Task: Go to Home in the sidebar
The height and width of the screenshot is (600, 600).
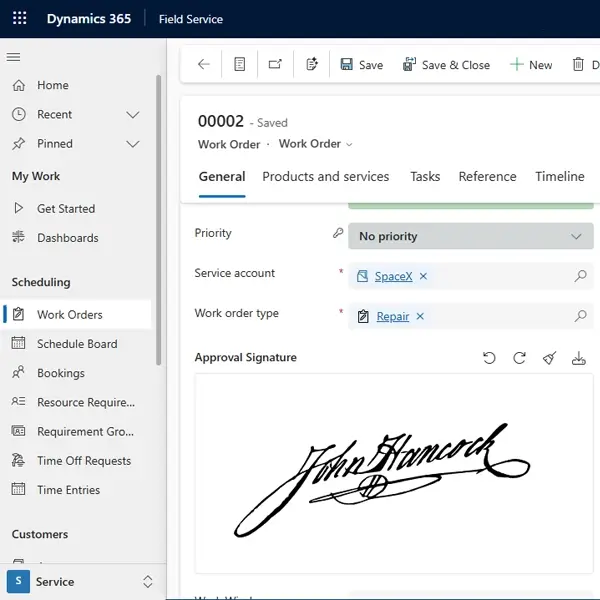Action: [x=76, y=85]
